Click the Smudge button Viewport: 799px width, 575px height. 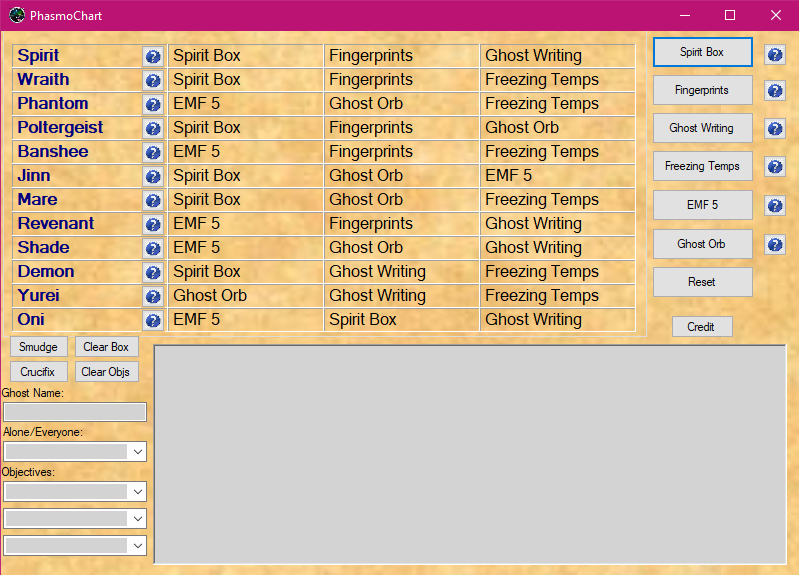click(x=39, y=347)
